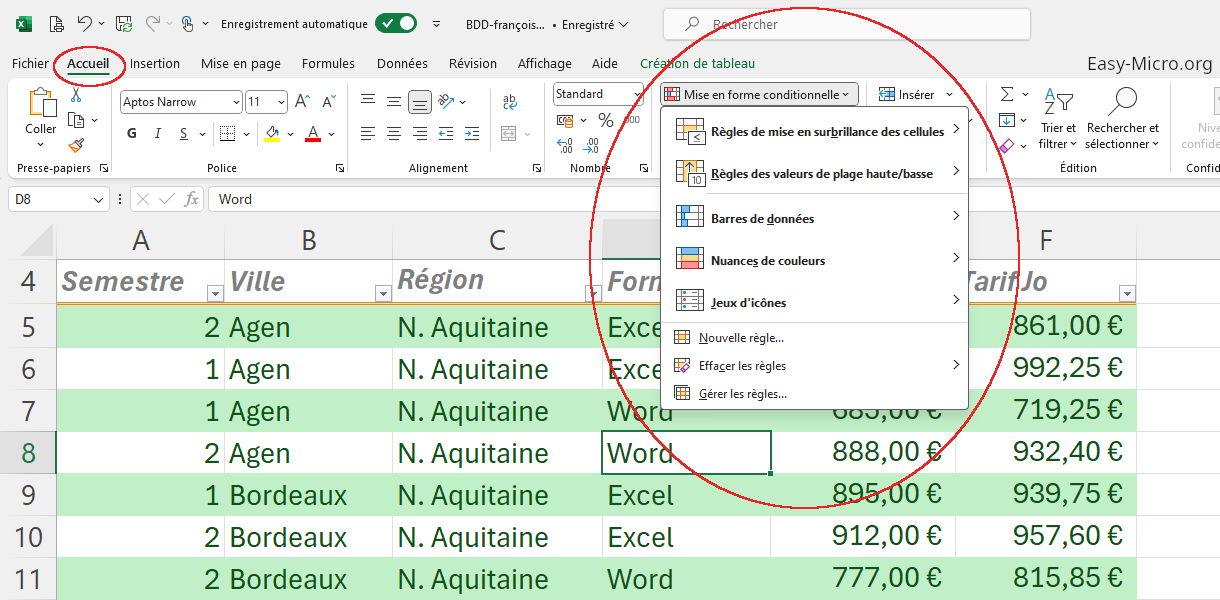The width and height of the screenshot is (1220, 600).
Task: Open Règles de mise en surbrillance submenu
Action: tap(814, 130)
